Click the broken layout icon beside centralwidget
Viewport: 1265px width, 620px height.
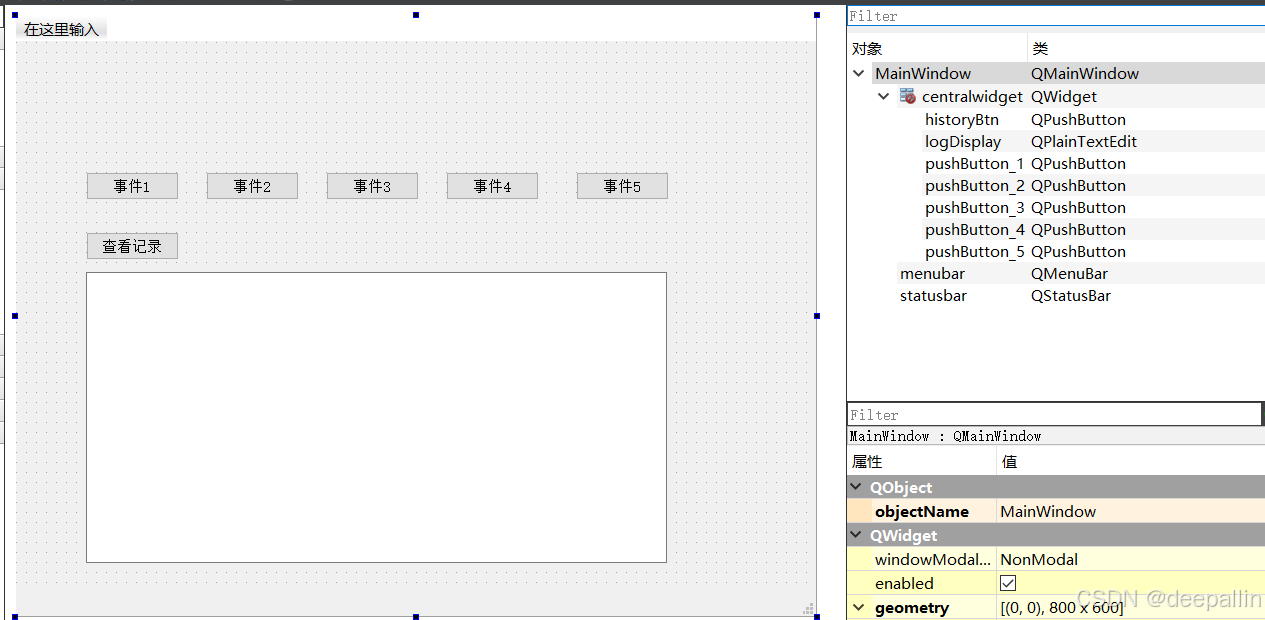tap(907, 96)
